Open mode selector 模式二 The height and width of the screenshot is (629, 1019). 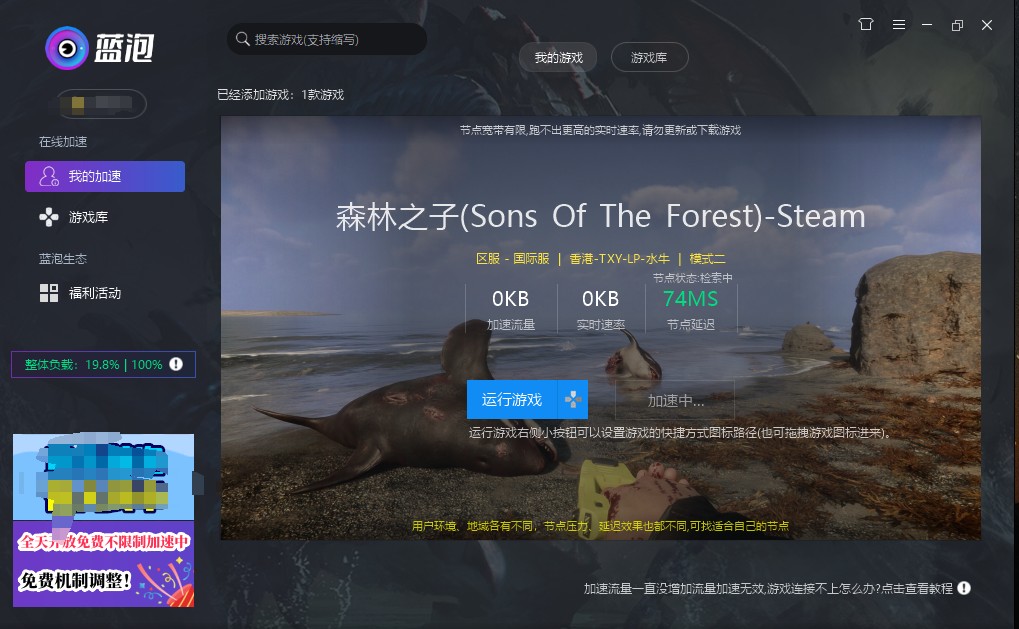coord(707,259)
